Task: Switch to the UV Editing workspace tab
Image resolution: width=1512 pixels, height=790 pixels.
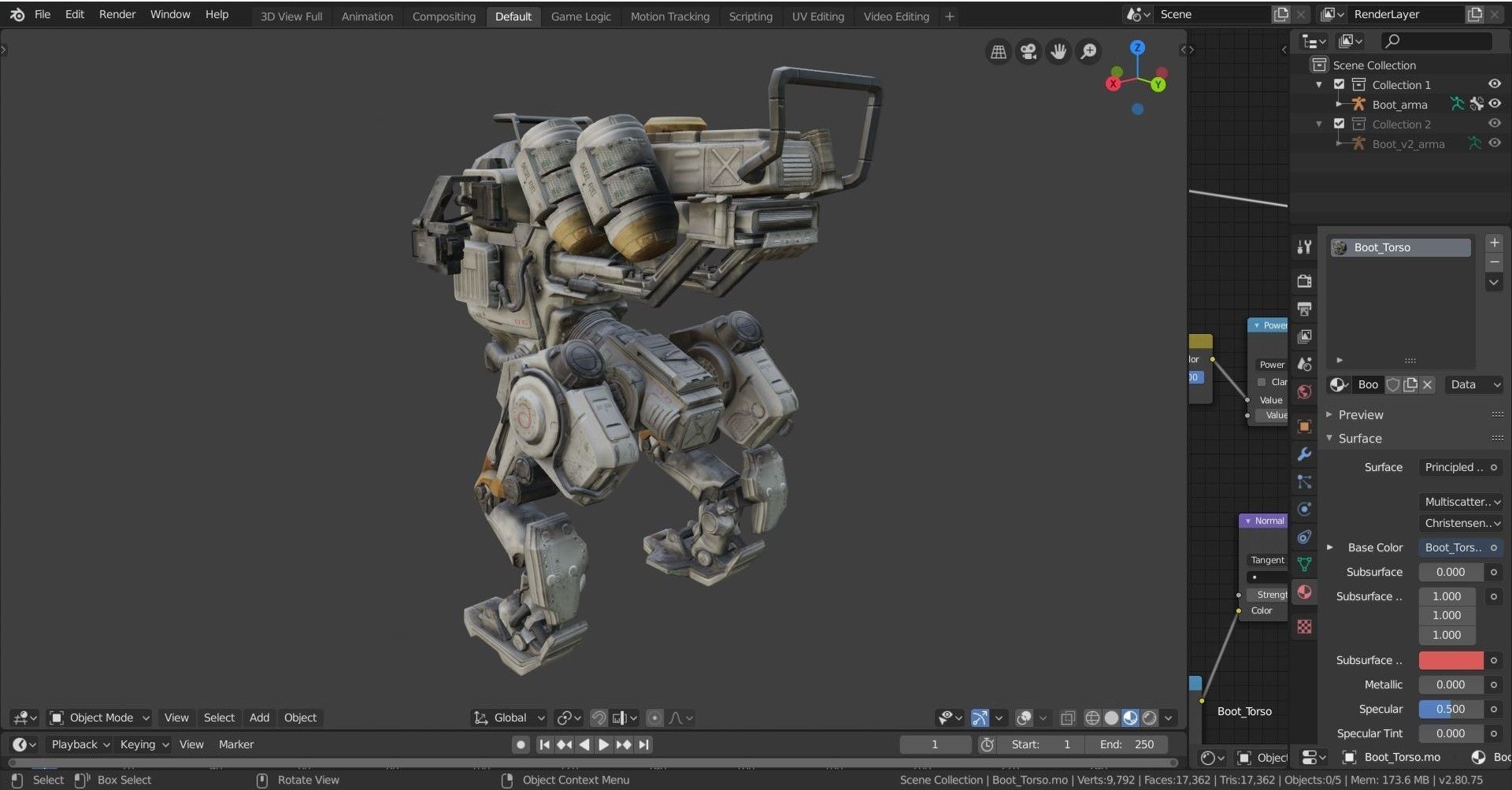Action: (817, 17)
